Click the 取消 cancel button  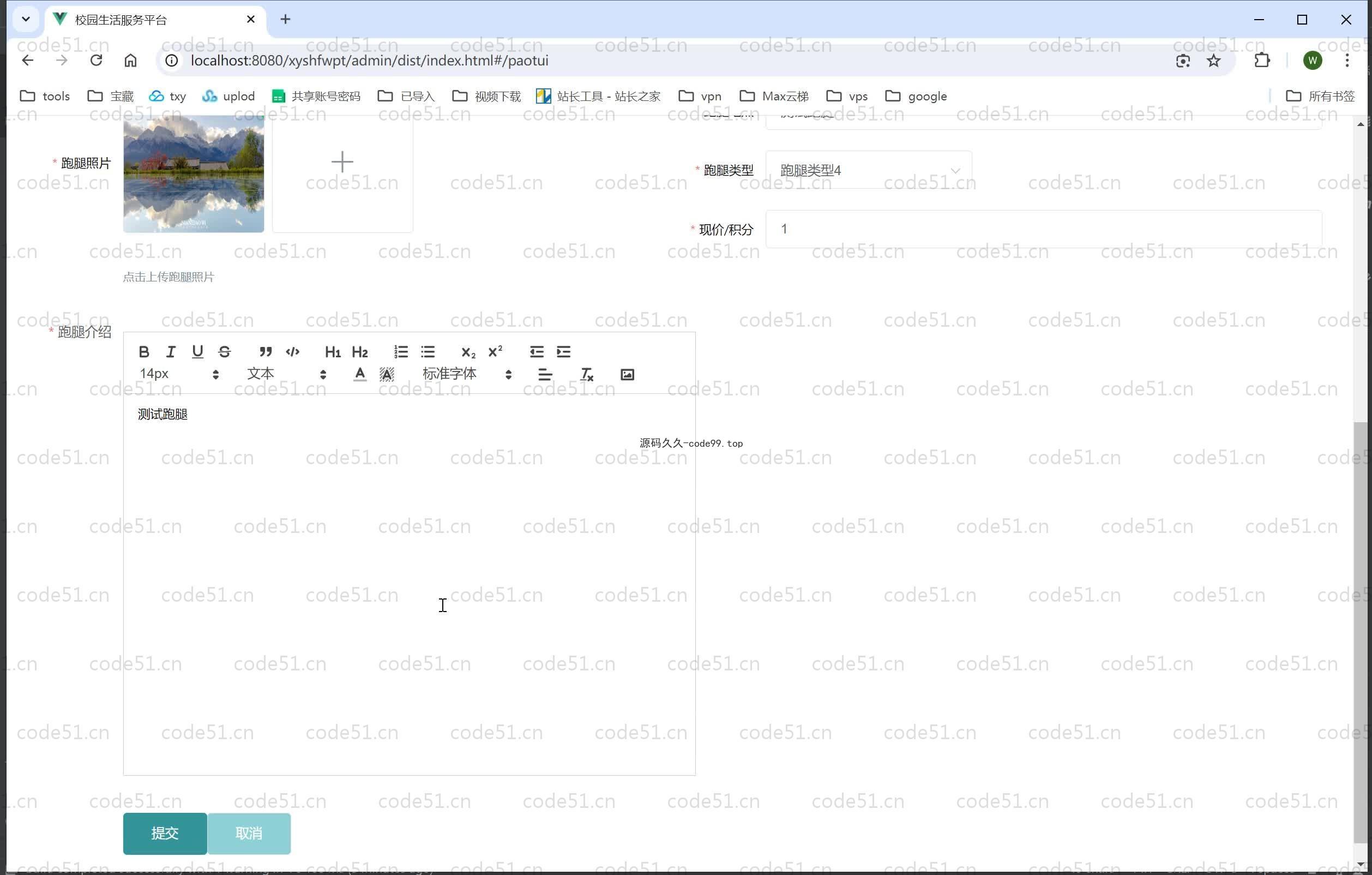tap(249, 834)
